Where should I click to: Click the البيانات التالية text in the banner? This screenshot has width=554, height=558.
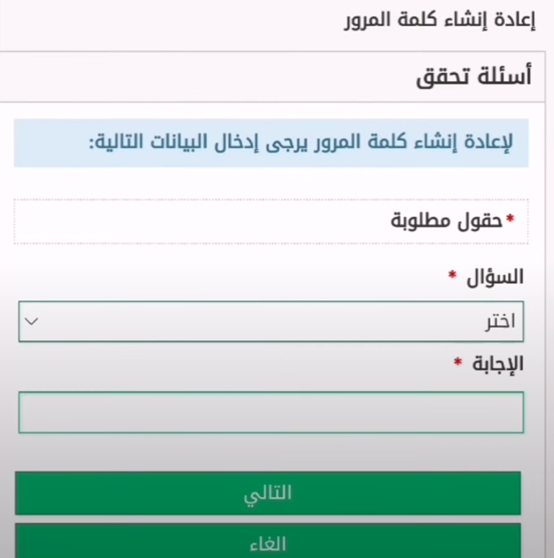pos(148,142)
